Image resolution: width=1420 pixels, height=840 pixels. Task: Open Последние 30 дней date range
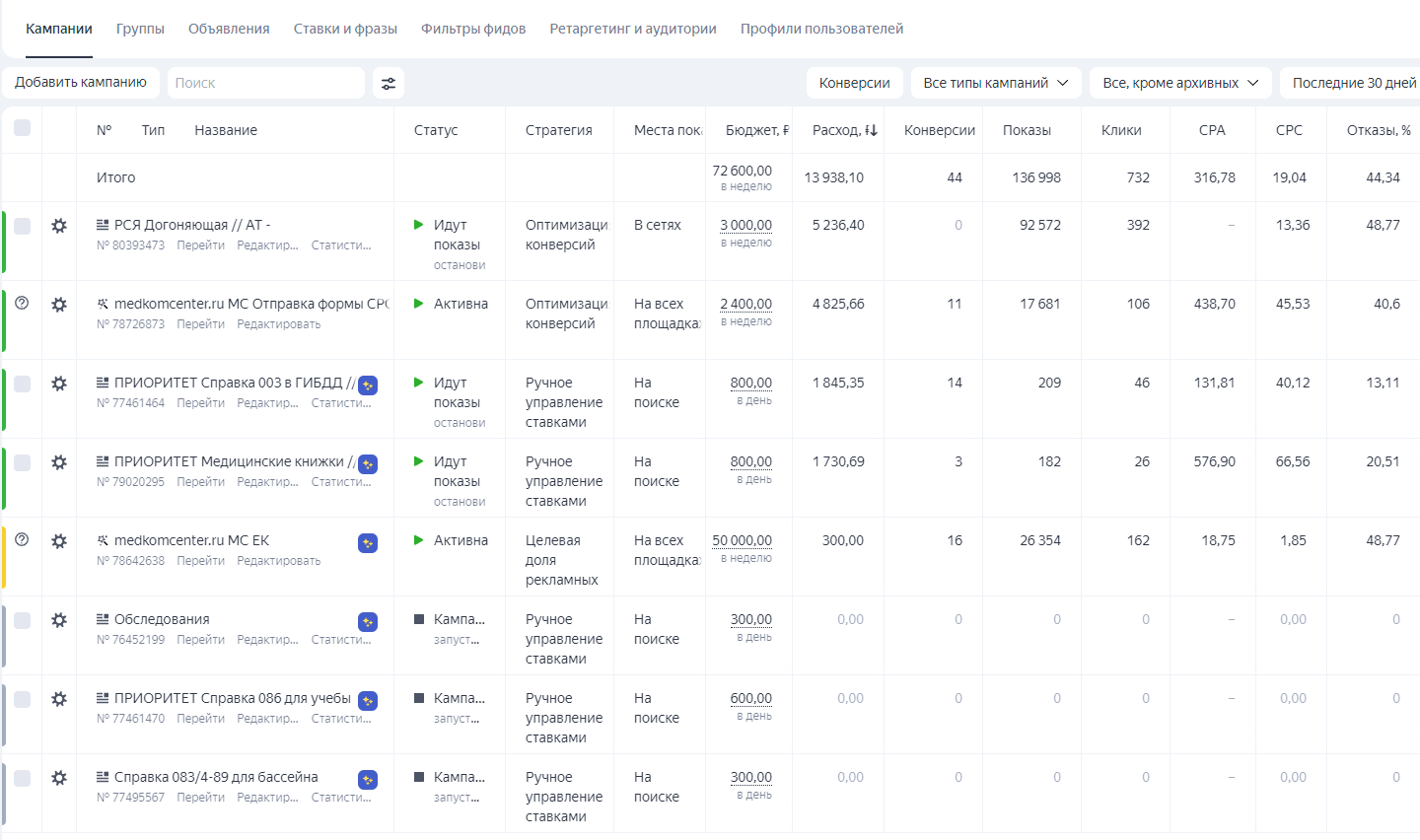click(1353, 83)
